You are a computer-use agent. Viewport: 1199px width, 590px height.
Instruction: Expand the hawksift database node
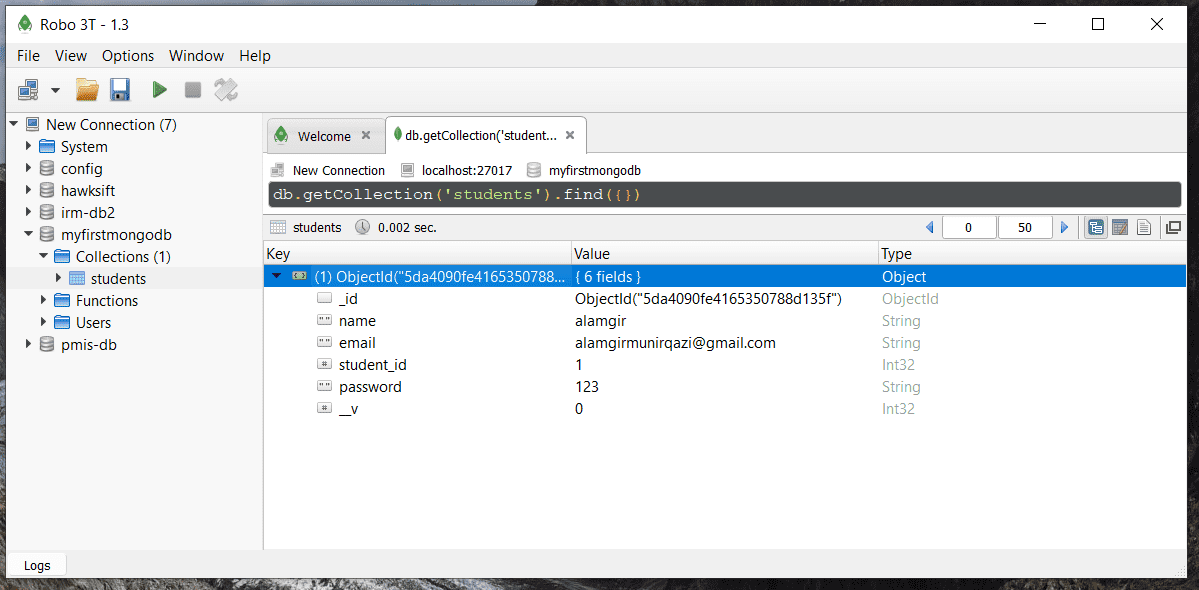pos(29,190)
